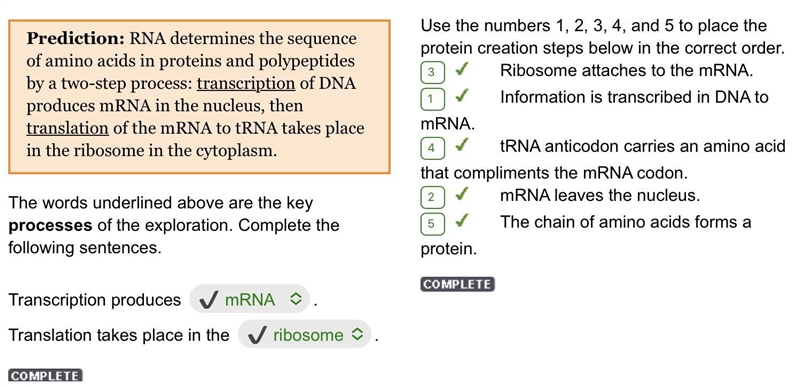Click the underlined word 'transcription'
Screen dimensions: 800x387
pyautogui.click(x=246, y=84)
